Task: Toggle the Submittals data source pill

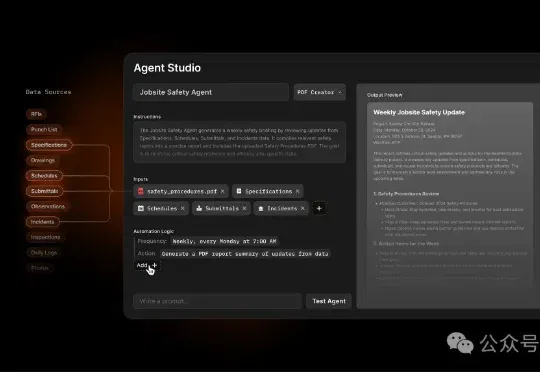Action: coord(44,191)
